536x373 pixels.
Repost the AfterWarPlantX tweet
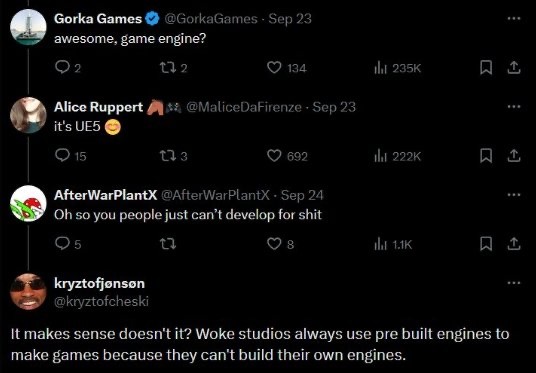point(168,244)
